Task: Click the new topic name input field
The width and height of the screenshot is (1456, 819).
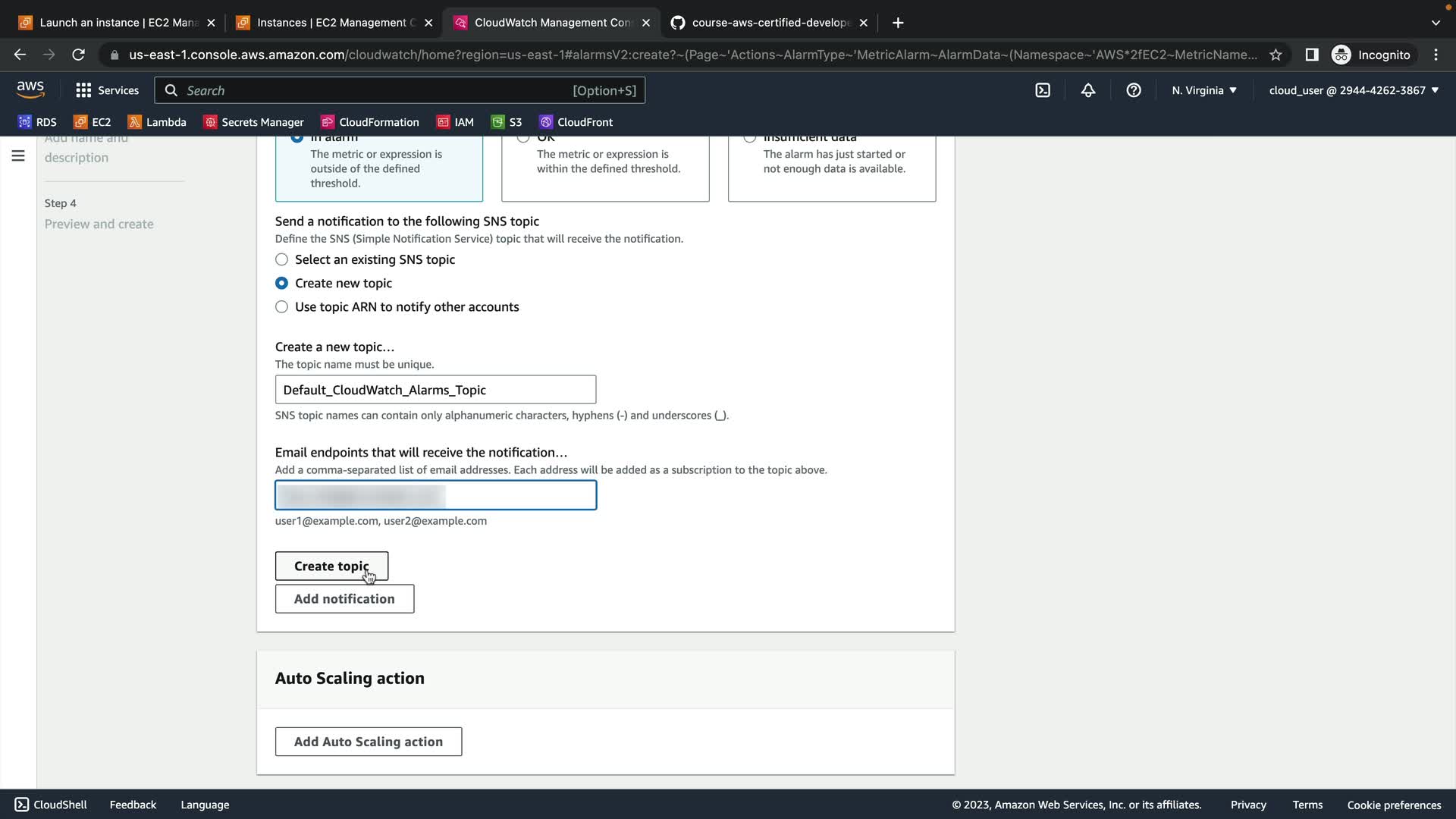Action: (435, 390)
